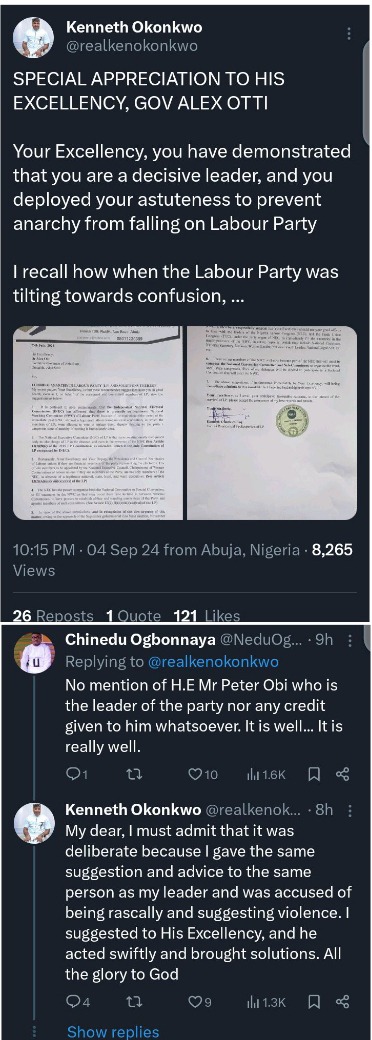The image size is (372, 1040).
Task: Bookmark Kenneth Okonkwo's 8h reply
Action: (315, 1001)
